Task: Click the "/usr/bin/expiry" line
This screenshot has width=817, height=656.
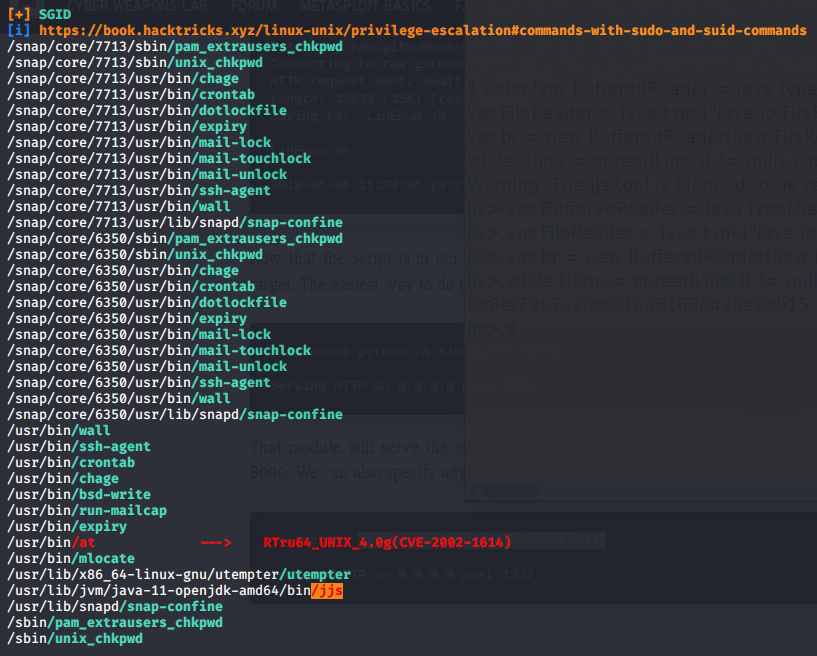Action: tap(67, 526)
